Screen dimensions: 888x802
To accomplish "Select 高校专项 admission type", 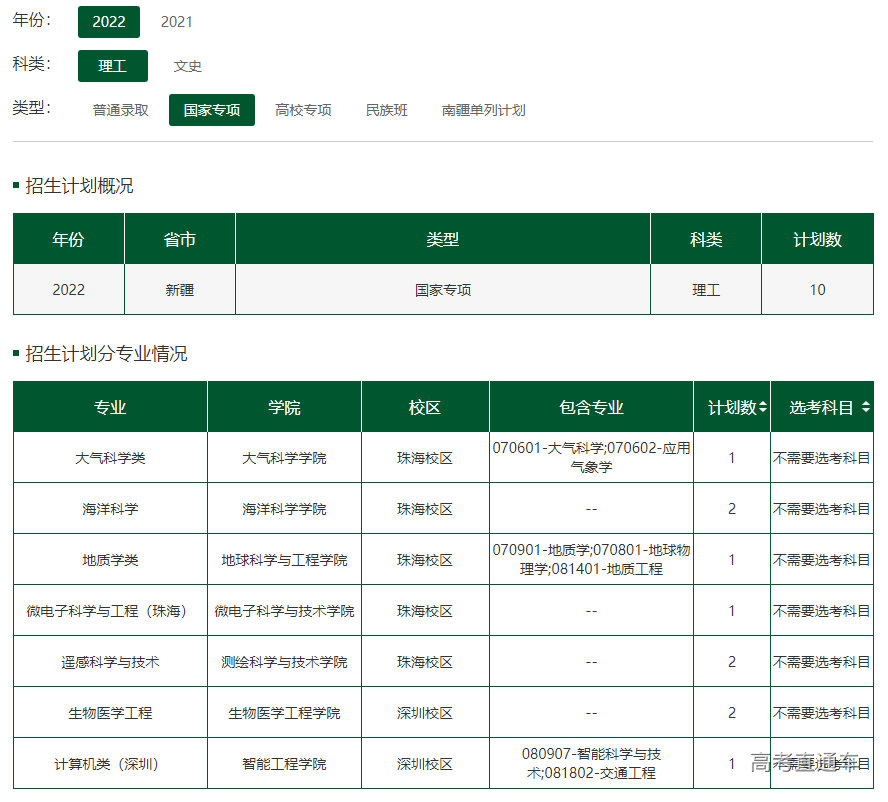I will point(303,110).
